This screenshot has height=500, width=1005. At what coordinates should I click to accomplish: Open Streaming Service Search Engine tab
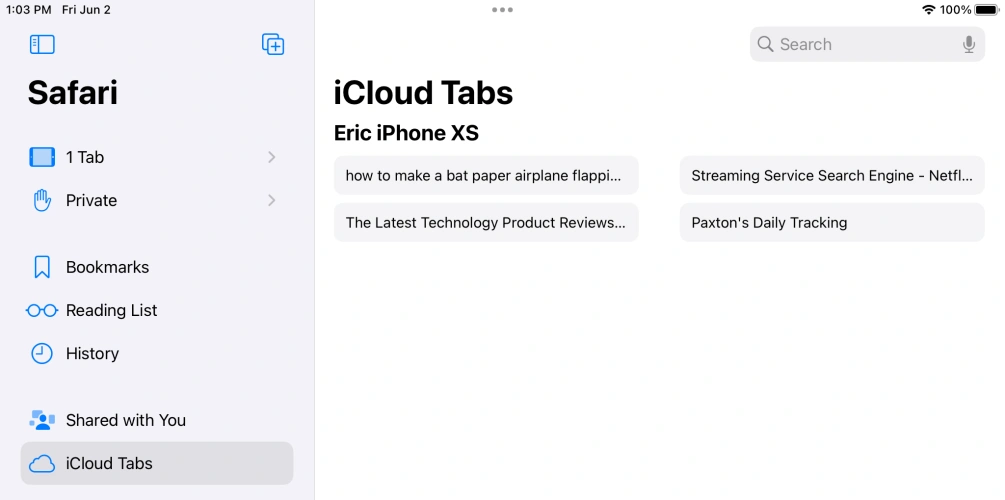click(x=832, y=175)
